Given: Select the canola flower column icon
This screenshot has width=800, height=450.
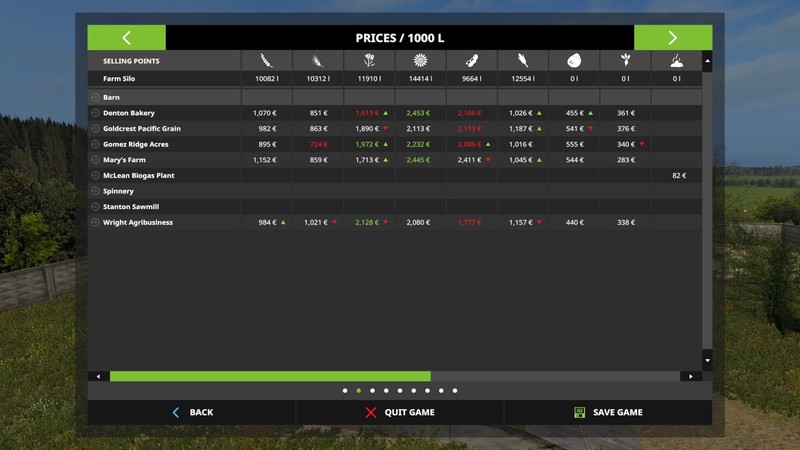Looking at the screenshot, I should (369, 61).
